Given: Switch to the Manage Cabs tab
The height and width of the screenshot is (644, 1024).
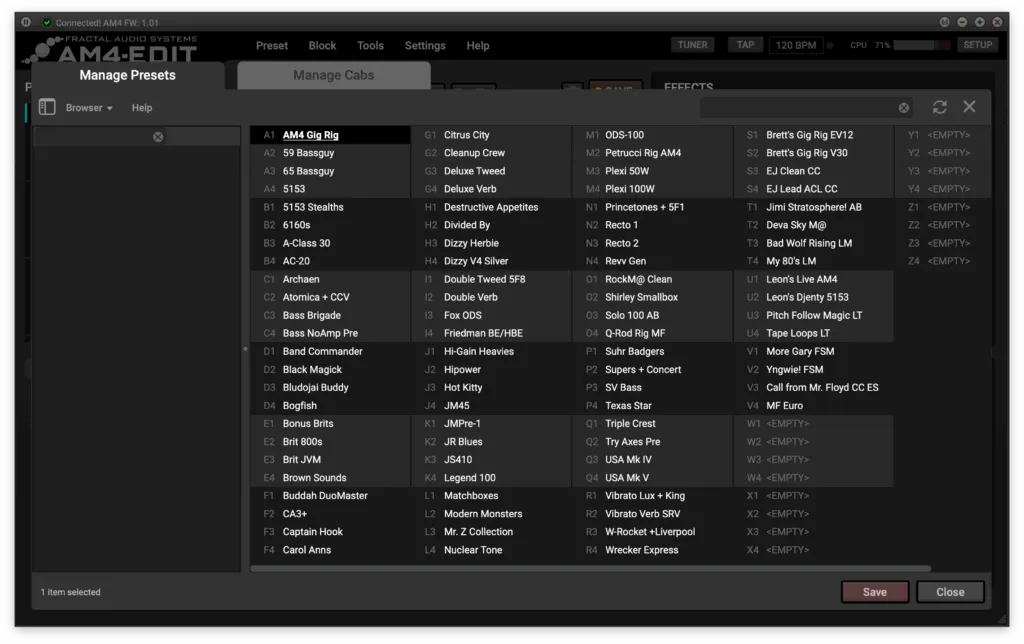Looking at the screenshot, I should [333, 75].
